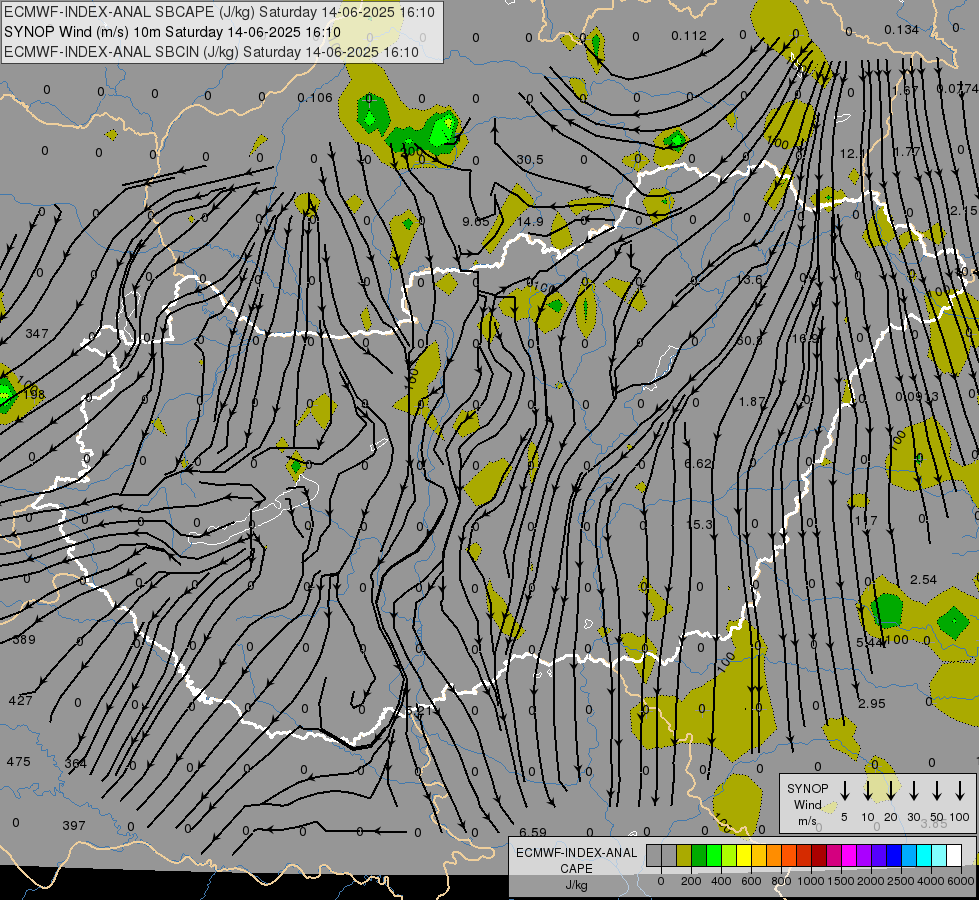This screenshot has width=979, height=900.
Task: Click the '427' value at the left edge
Action: point(20,700)
